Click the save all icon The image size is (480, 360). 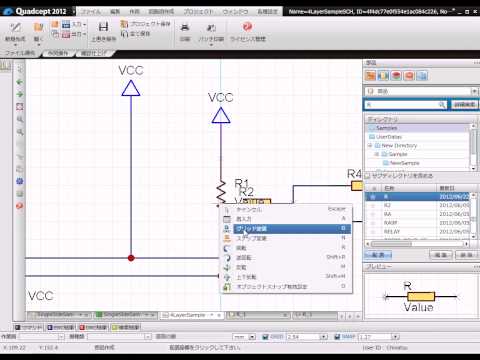pos(124,33)
